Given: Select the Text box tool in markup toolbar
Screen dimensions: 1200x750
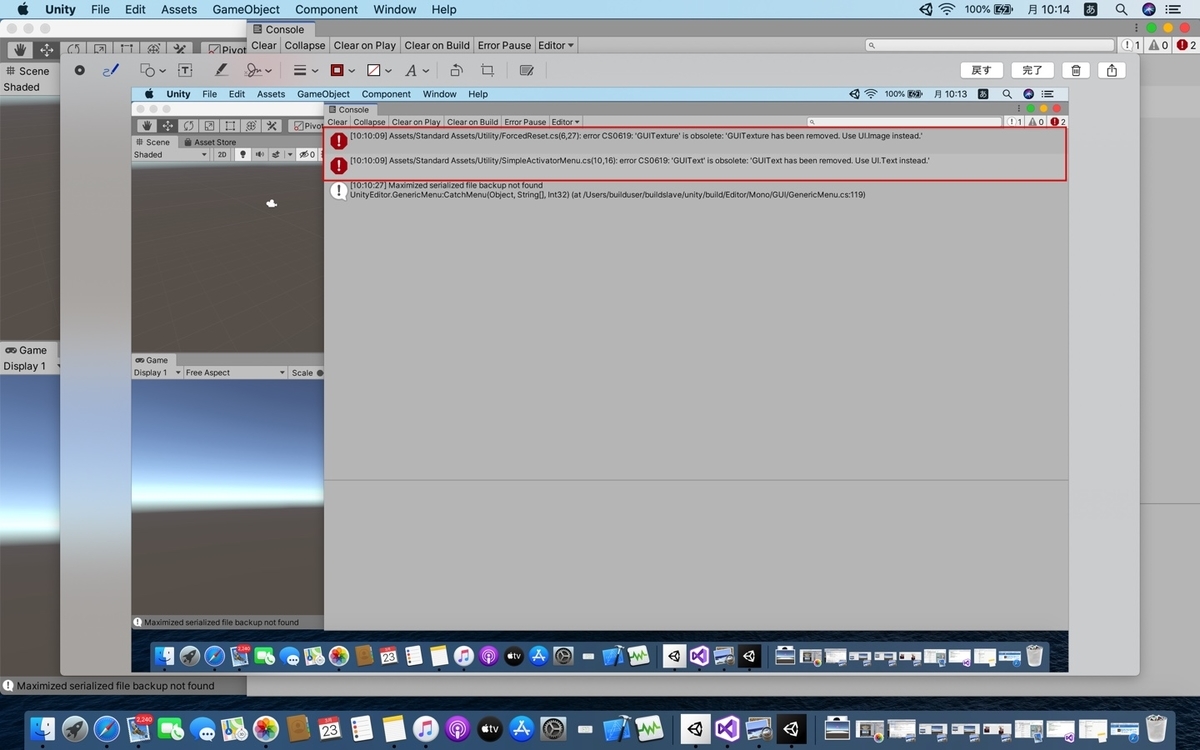Looking at the screenshot, I should coord(185,71).
